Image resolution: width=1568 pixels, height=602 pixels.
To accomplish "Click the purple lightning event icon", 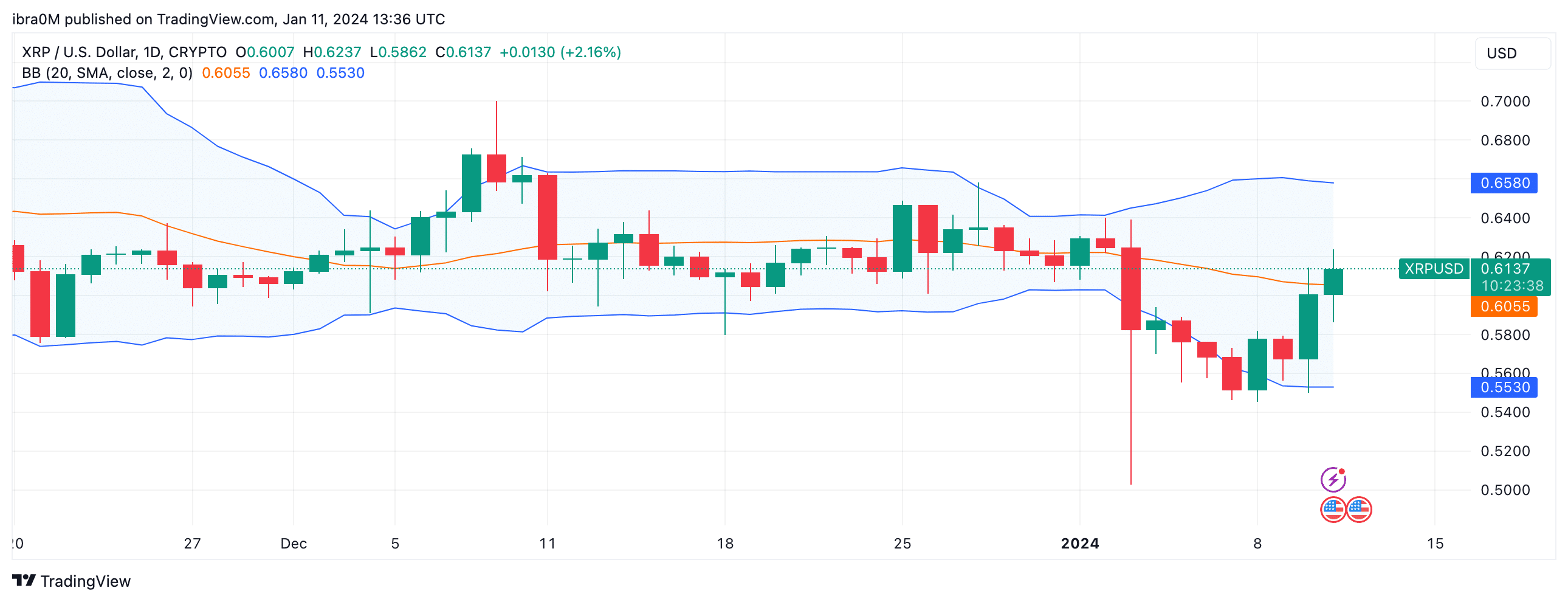I will (x=1333, y=480).
